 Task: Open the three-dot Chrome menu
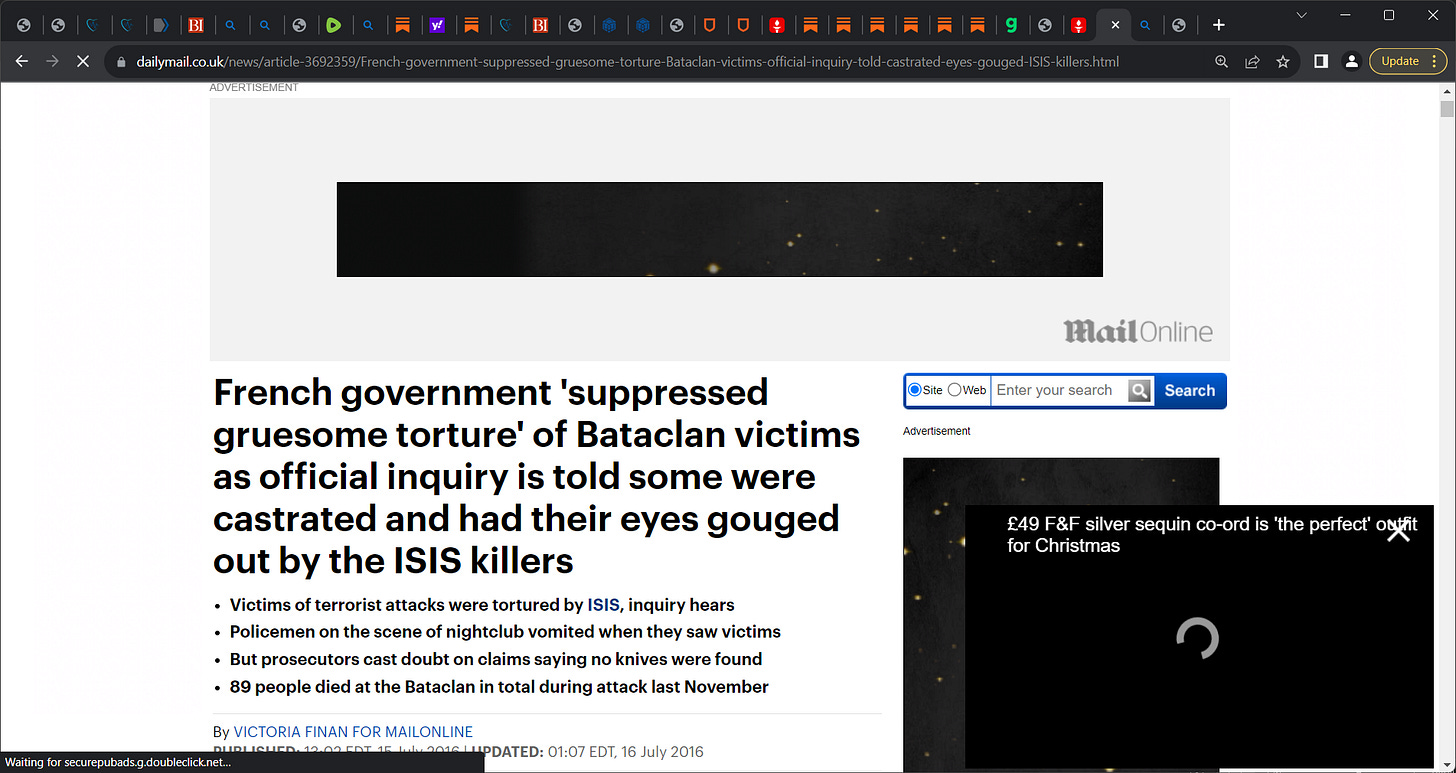(1436, 62)
